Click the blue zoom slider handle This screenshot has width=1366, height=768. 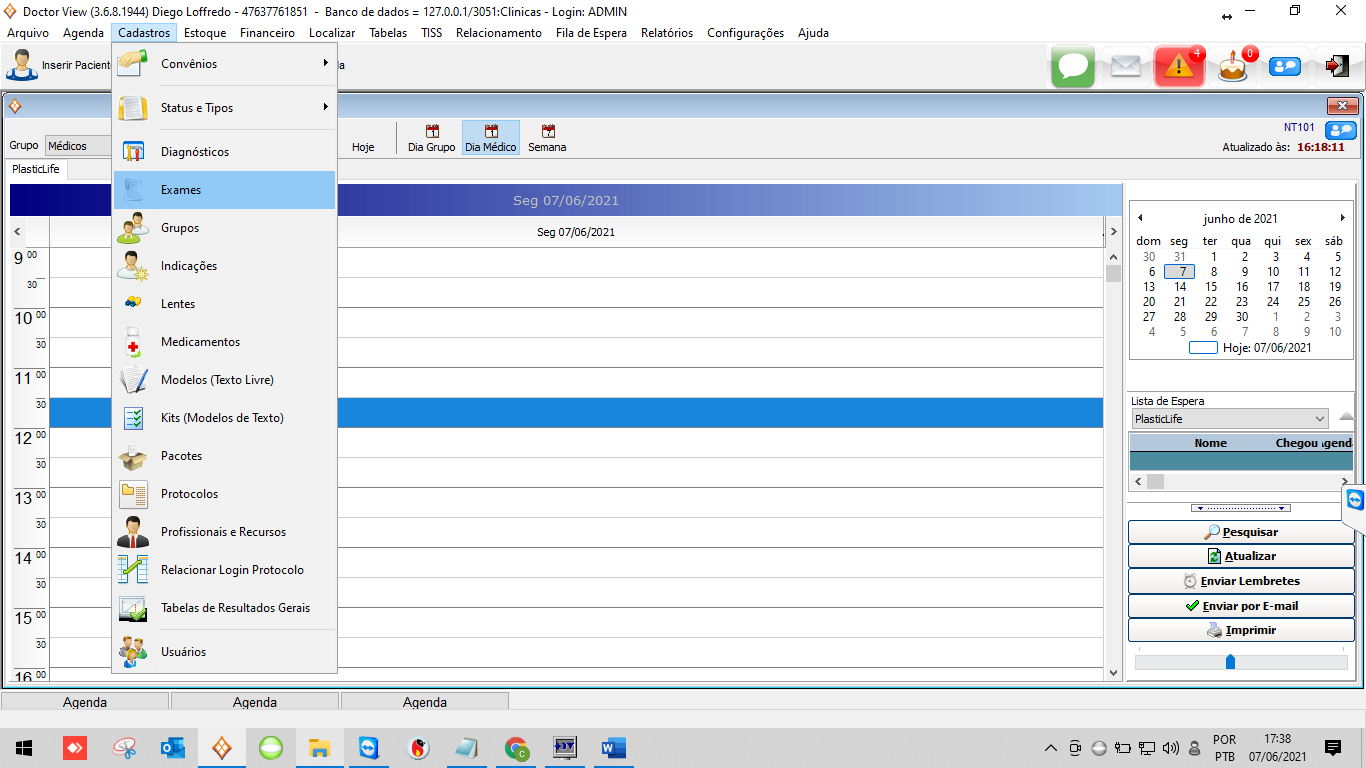tap(1230, 662)
